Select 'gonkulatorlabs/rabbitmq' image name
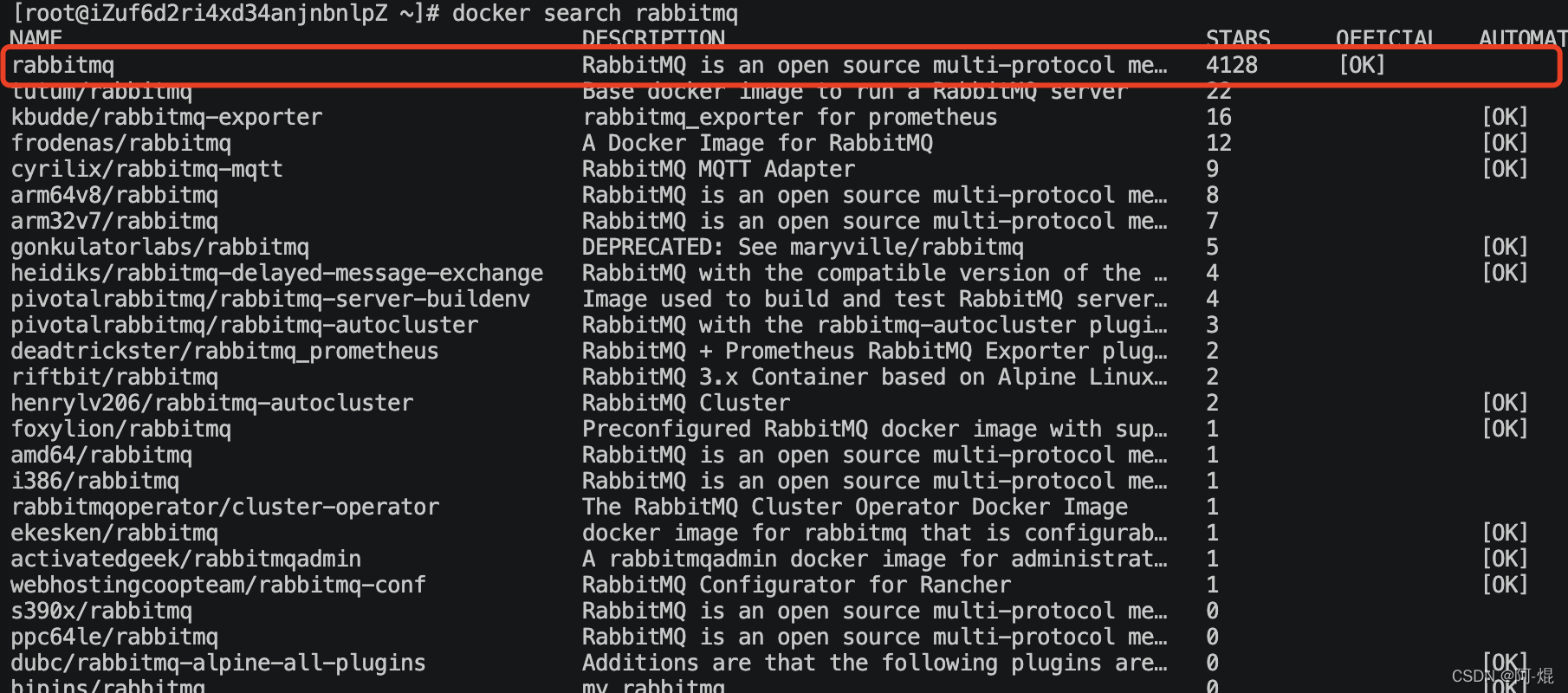The width and height of the screenshot is (1568, 693). (x=160, y=247)
